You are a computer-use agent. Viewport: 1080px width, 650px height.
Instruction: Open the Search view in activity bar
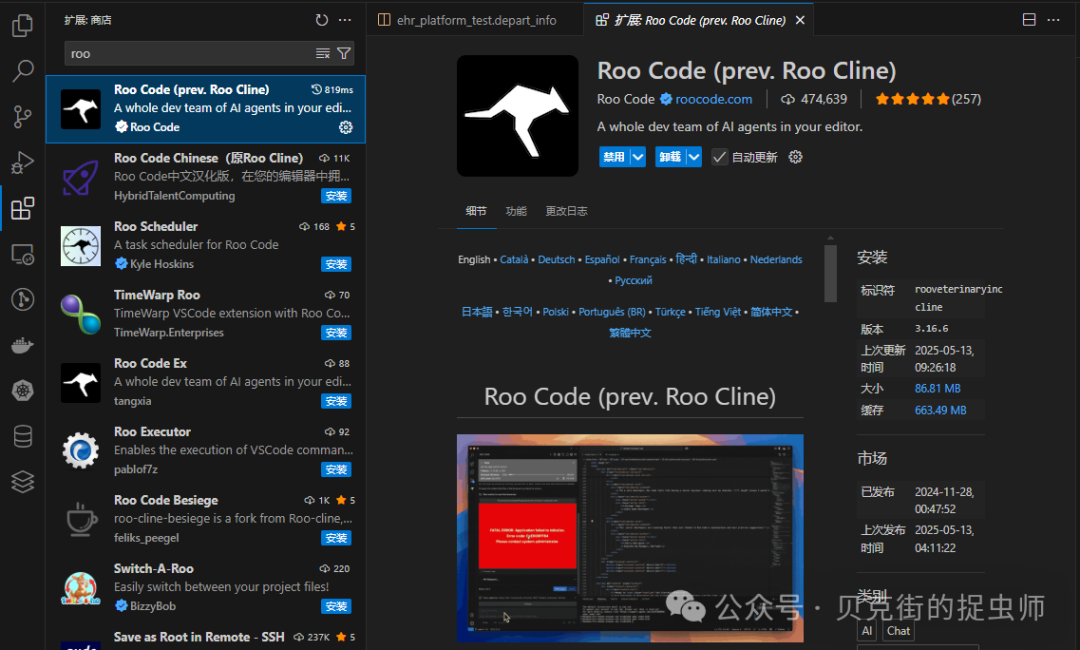click(23, 70)
